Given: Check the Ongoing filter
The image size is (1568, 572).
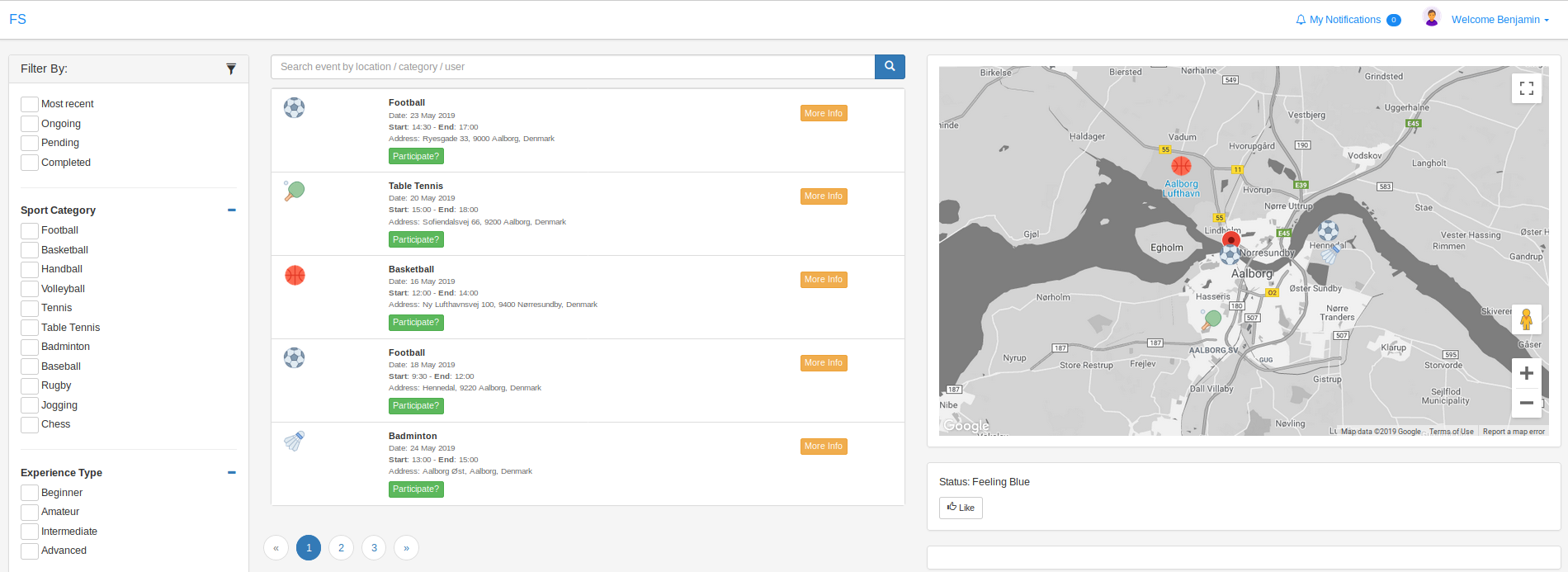Looking at the screenshot, I should (29, 124).
